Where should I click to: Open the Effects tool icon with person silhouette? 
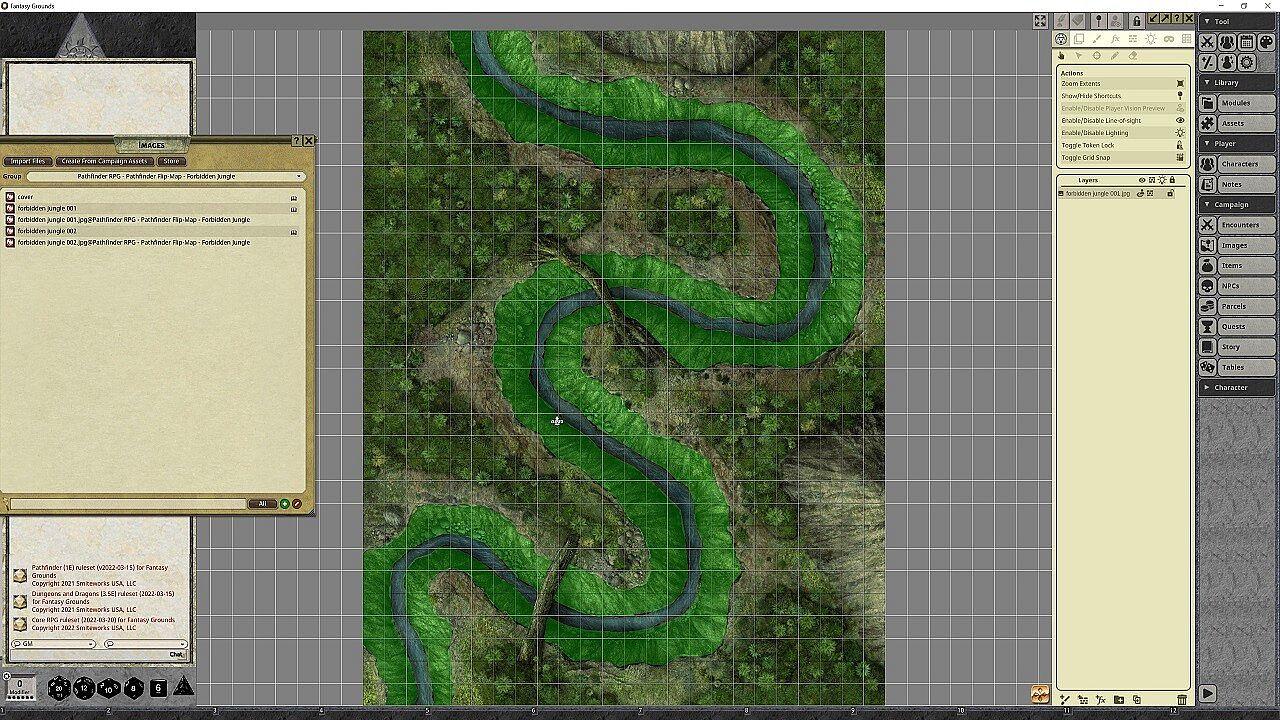coord(1227,62)
